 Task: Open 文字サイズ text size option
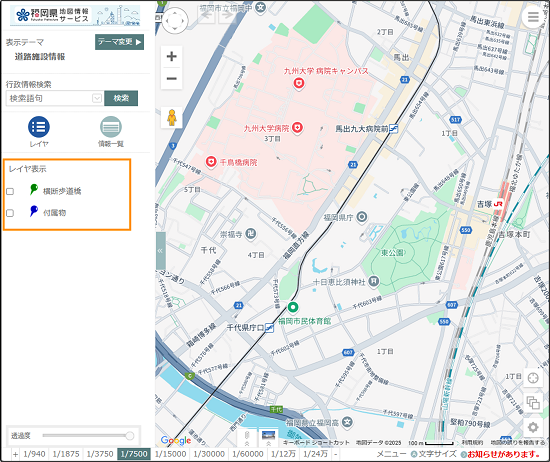click(434, 454)
